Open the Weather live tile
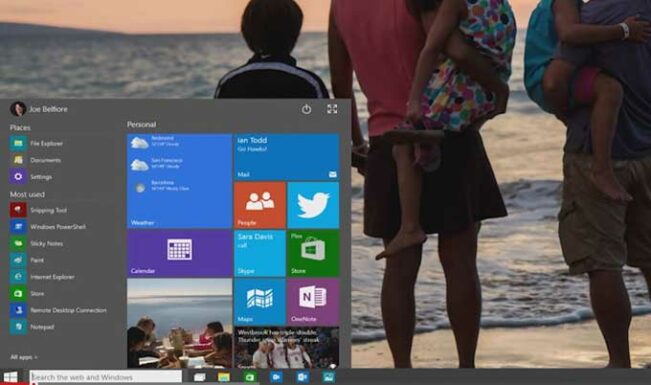651x385 pixels. tap(179, 181)
